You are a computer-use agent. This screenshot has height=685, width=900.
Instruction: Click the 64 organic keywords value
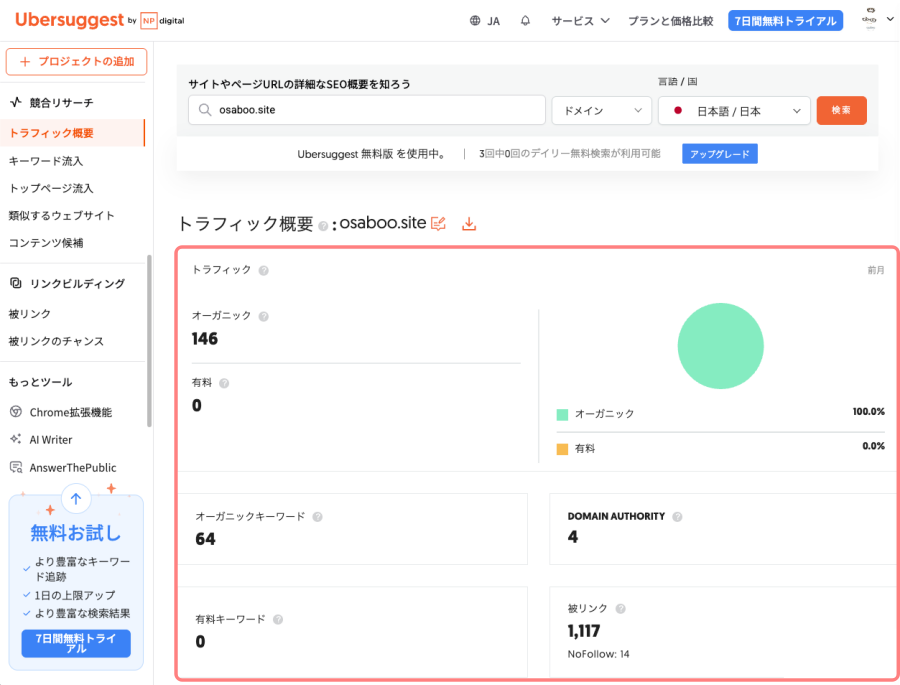205,539
